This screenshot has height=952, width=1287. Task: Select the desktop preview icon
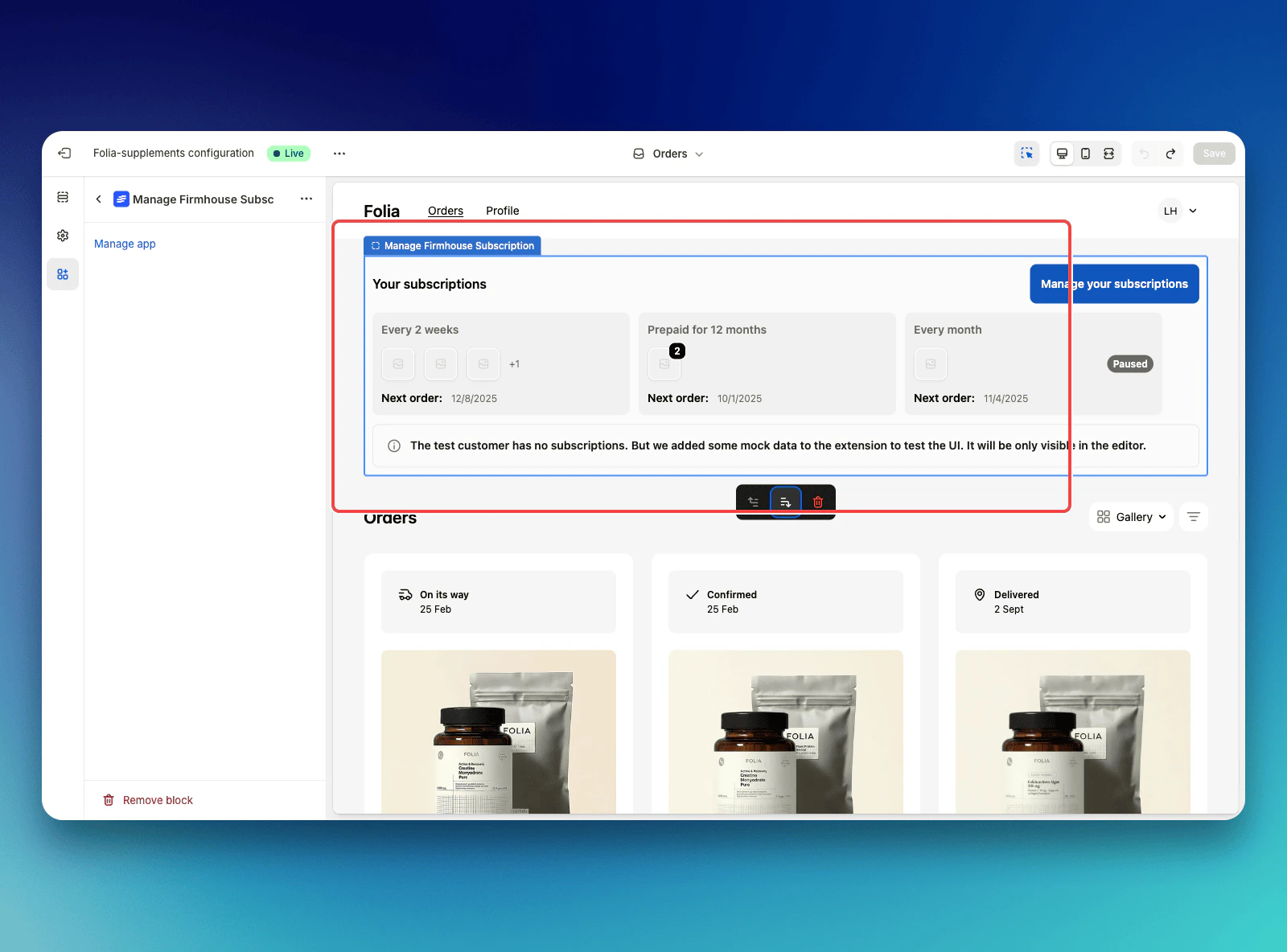coord(1062,153)
